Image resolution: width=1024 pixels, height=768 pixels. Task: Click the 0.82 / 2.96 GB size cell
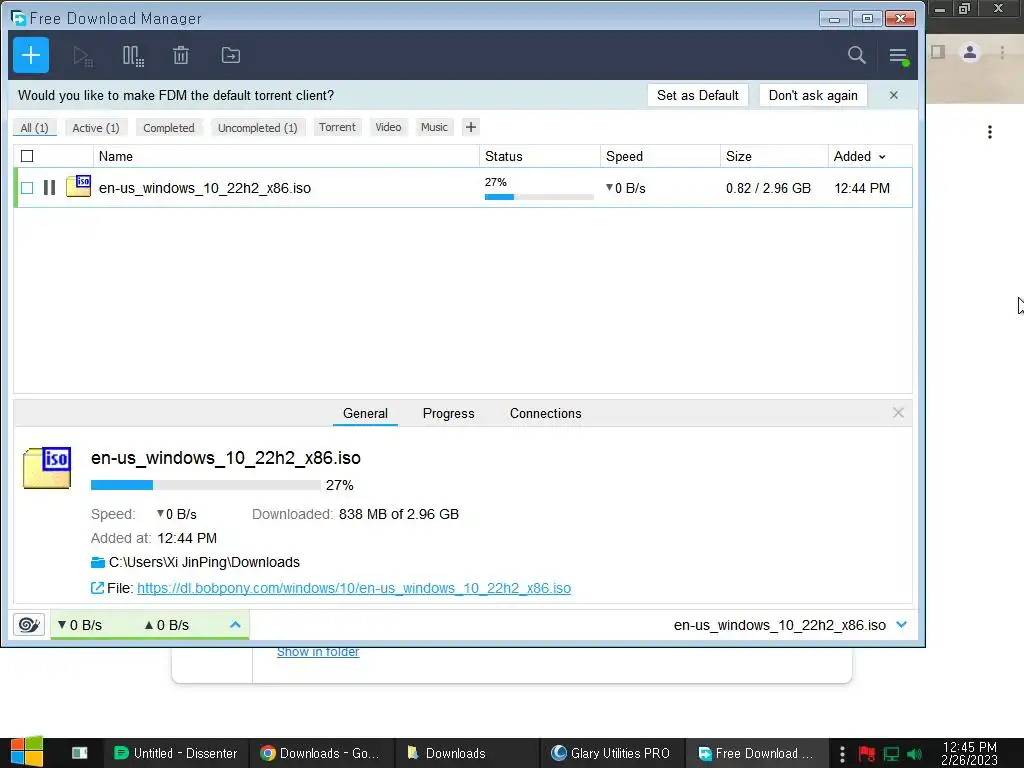point(768,188)
